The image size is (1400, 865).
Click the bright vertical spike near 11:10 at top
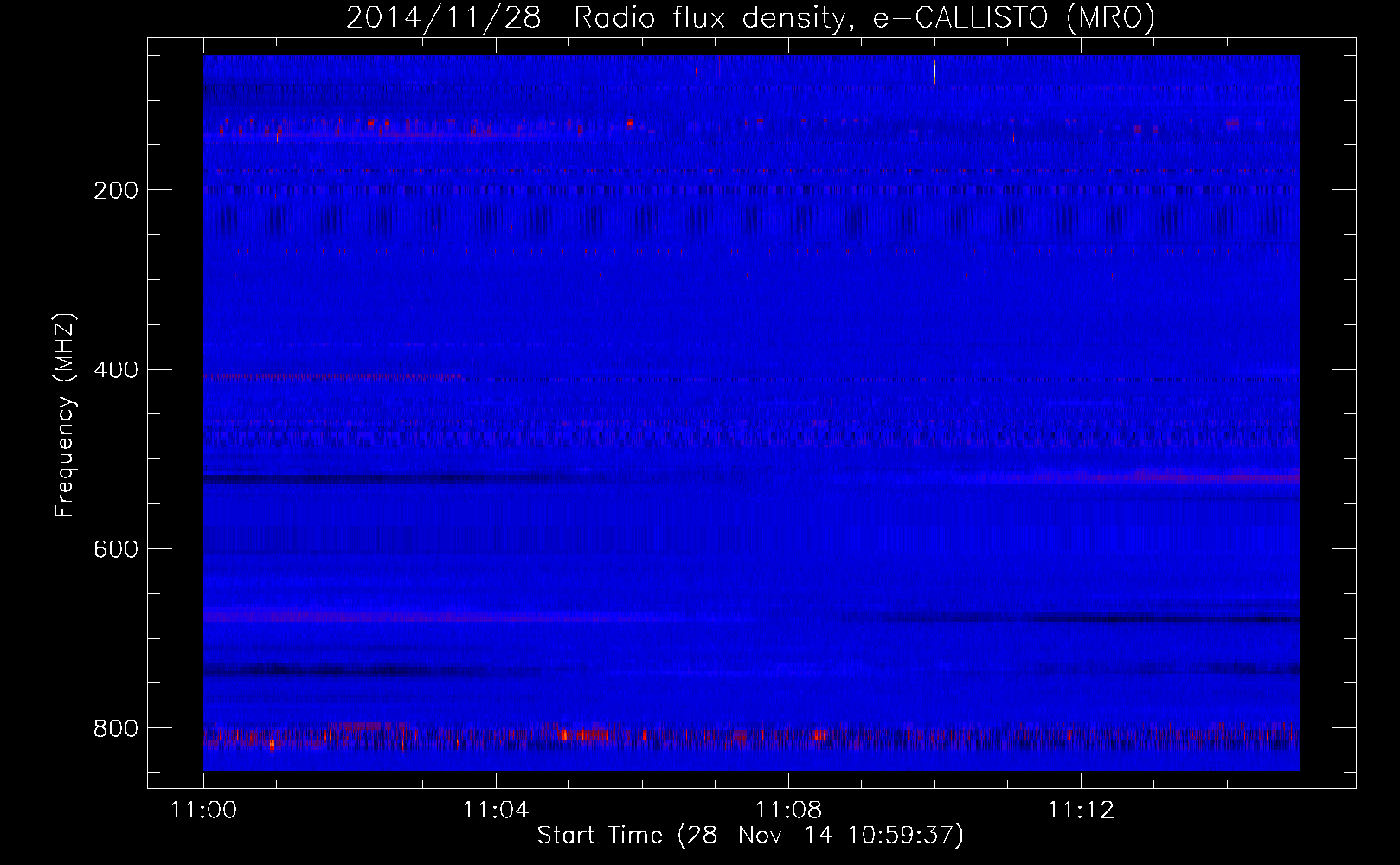pyautogui.click(x=934, y=71)
